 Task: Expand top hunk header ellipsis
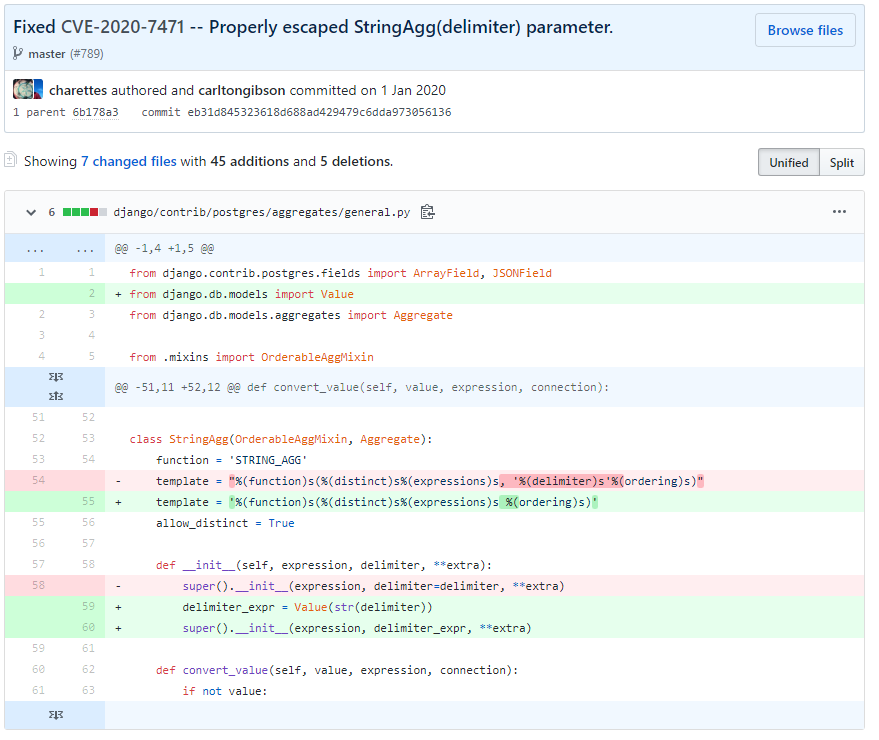35,248
